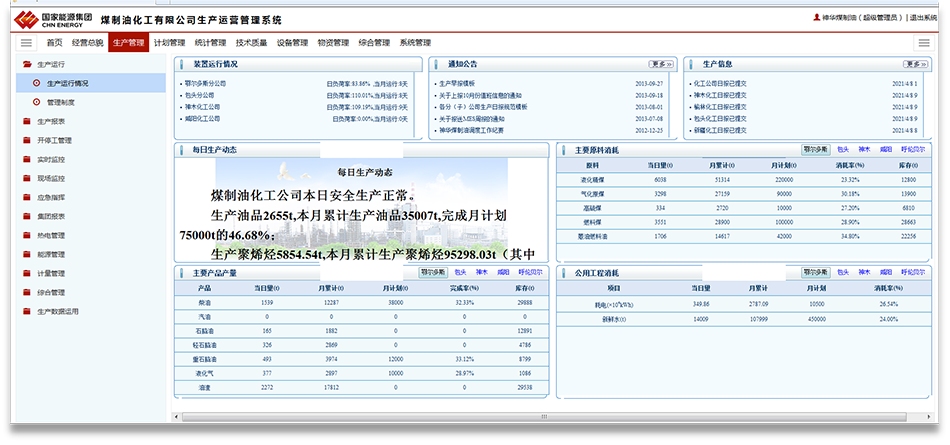The width and height of the screenshot is (950, 445).
Task: Click 包头分公司 in 装置运行情况 panel
Action: coord(199,95)
